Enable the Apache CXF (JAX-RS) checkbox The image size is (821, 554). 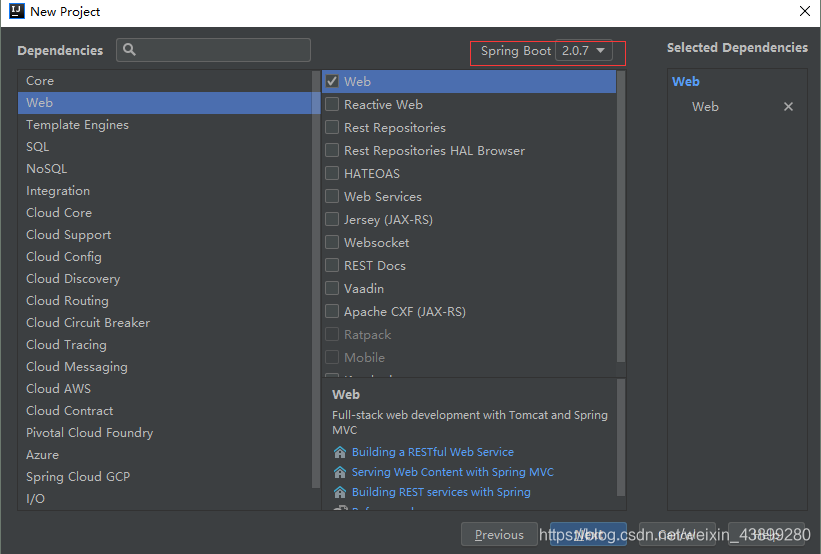pyautogui.click(x=332, y=312)
